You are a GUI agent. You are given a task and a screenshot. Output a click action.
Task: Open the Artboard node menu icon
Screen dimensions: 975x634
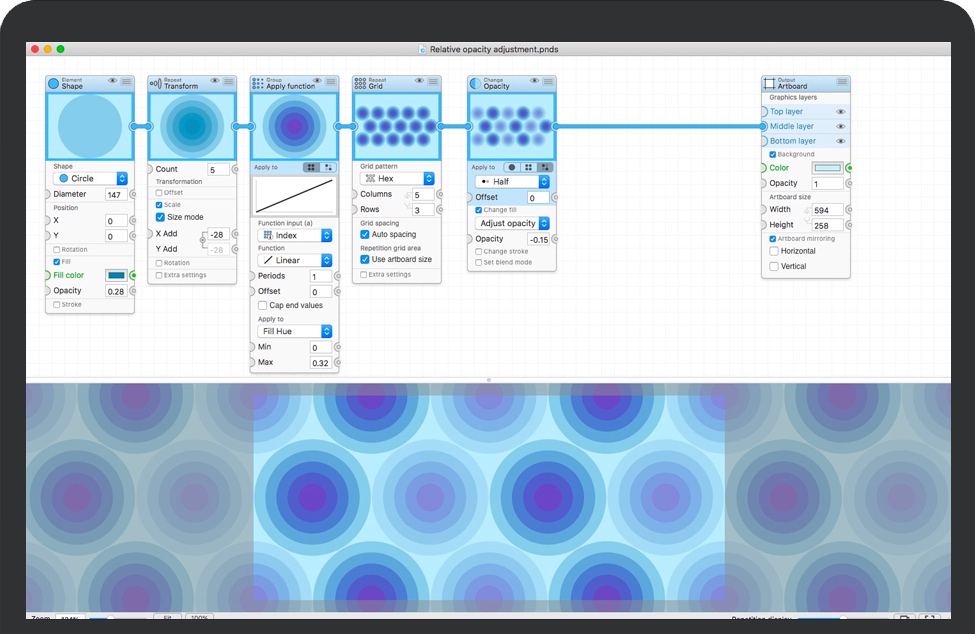click(842, 82)
